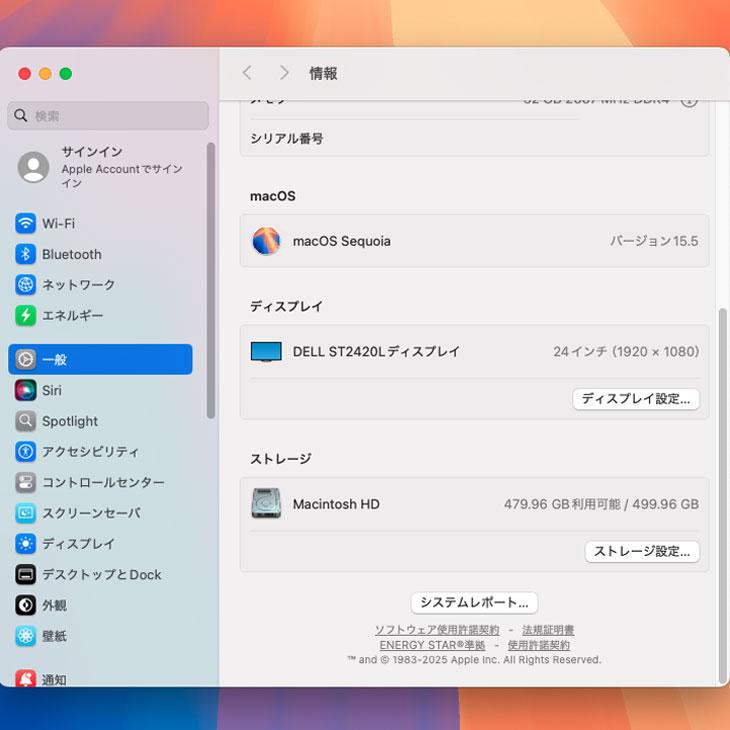Open the 法規証明書 link

tap(548, 630)
